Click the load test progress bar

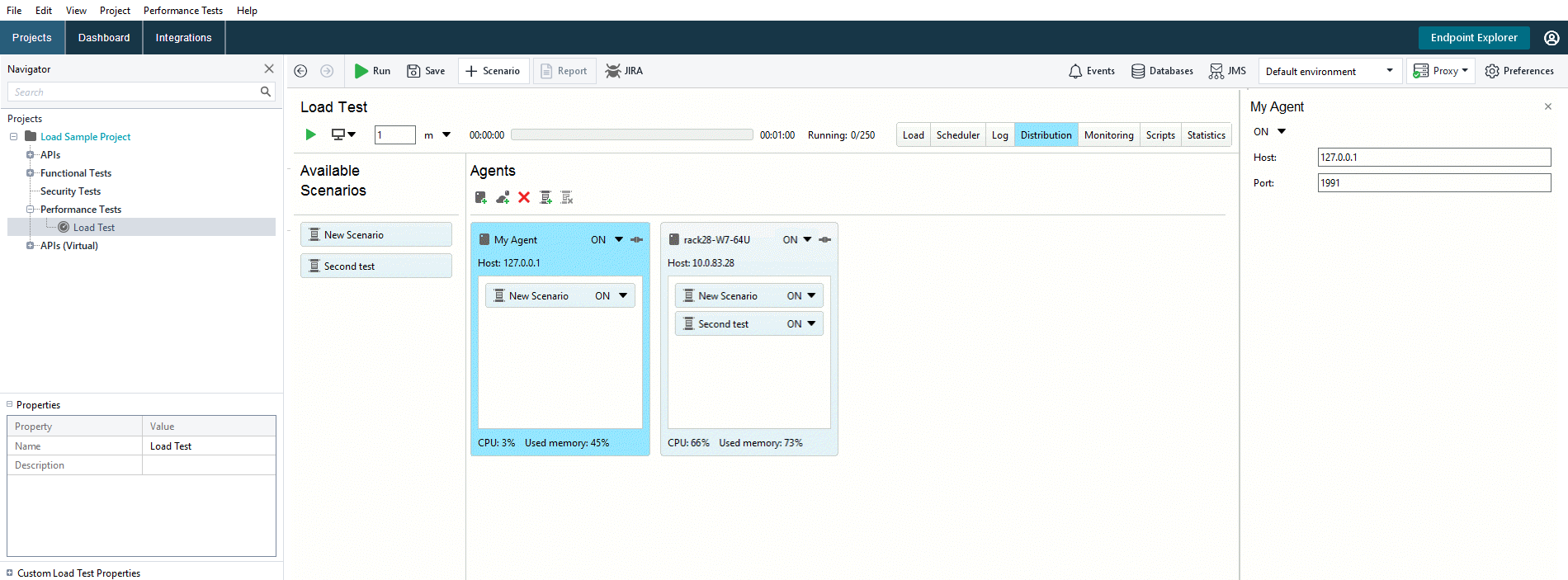(632, 134)
